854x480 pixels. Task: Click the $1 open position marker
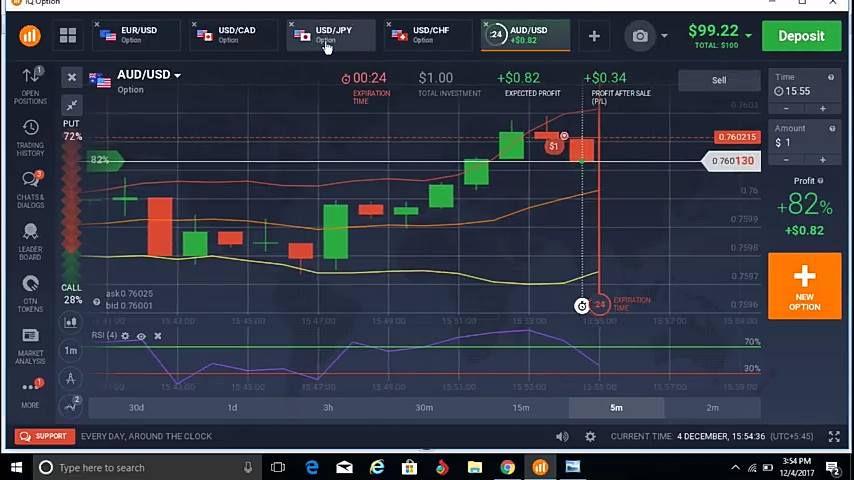553,146
